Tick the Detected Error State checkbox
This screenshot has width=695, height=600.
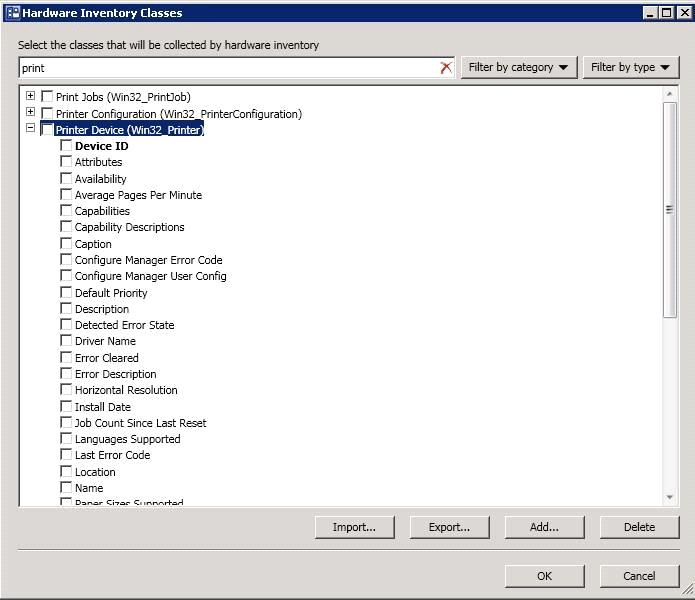click(x=66, y=324)
